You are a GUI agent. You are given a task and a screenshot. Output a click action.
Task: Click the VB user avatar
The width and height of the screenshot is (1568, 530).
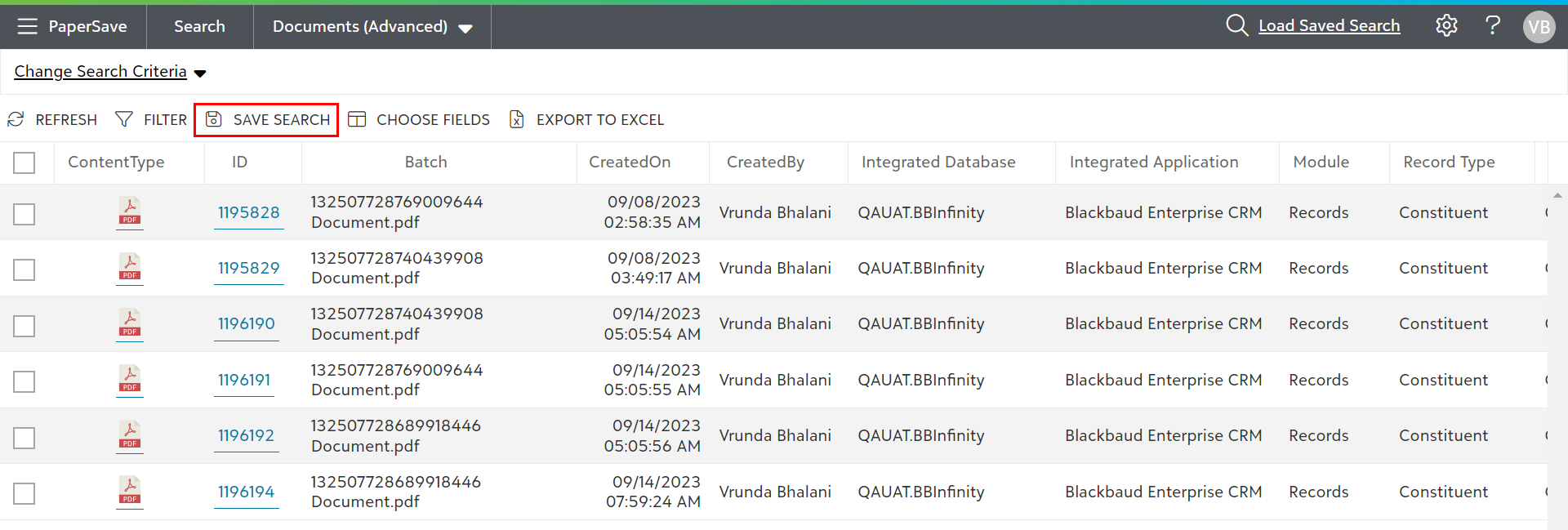point(1539,27)
